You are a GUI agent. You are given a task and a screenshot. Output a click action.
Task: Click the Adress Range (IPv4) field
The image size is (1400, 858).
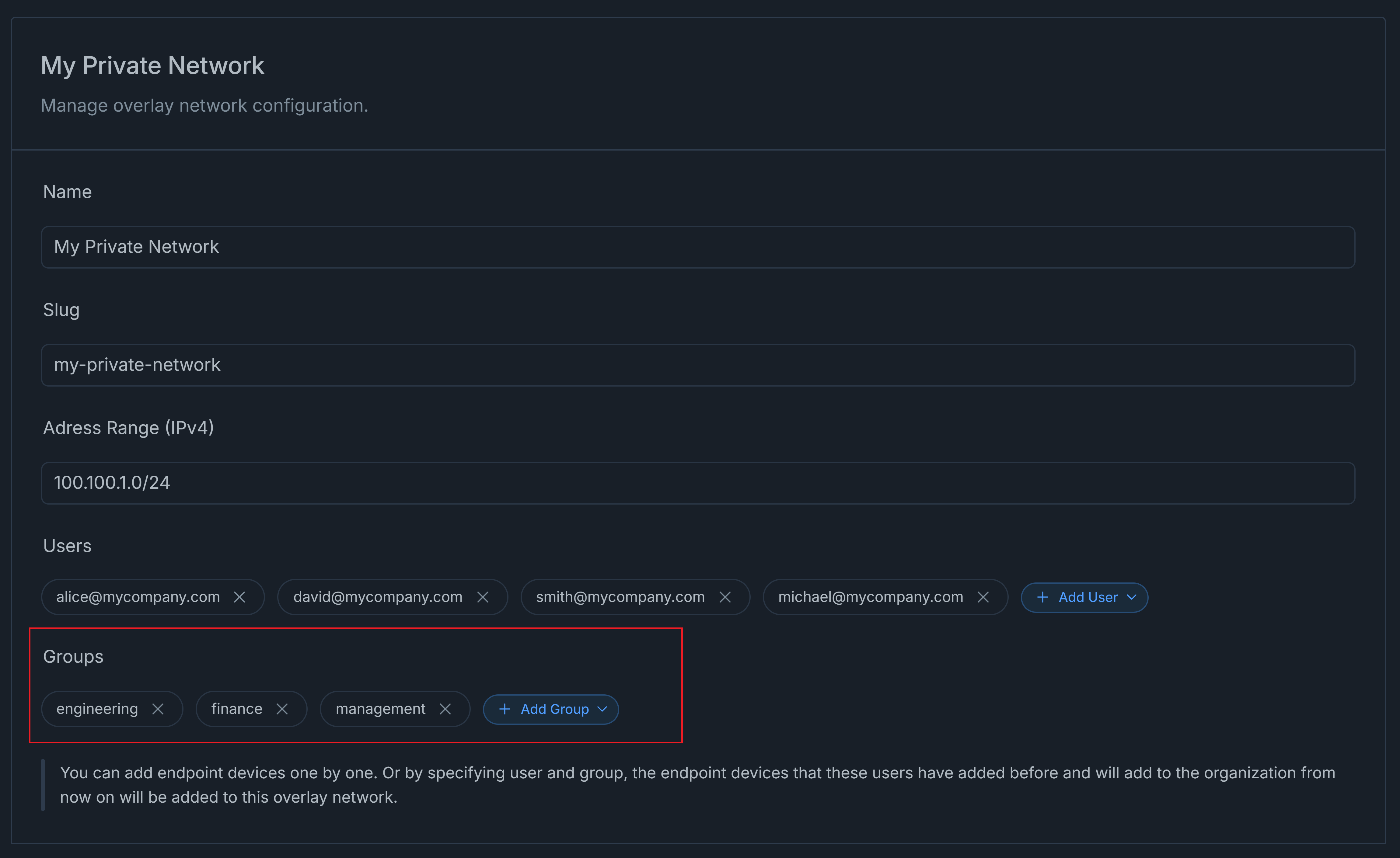pyautogui.click(x=698, y=483)
